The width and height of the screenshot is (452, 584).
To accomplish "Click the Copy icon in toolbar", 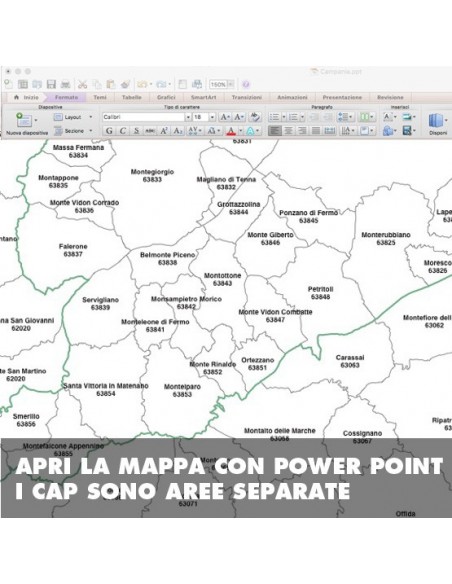I will [x=97, y=84].
